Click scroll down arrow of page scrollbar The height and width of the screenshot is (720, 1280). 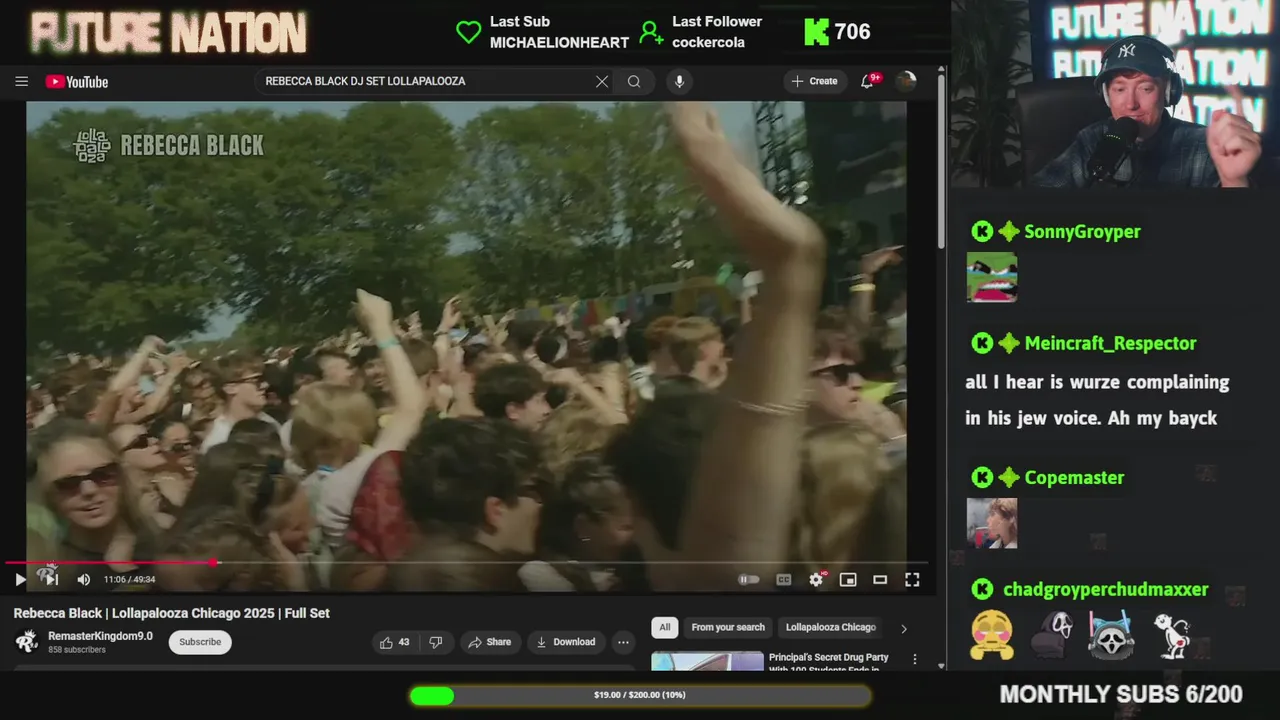(x=941, y=665)
